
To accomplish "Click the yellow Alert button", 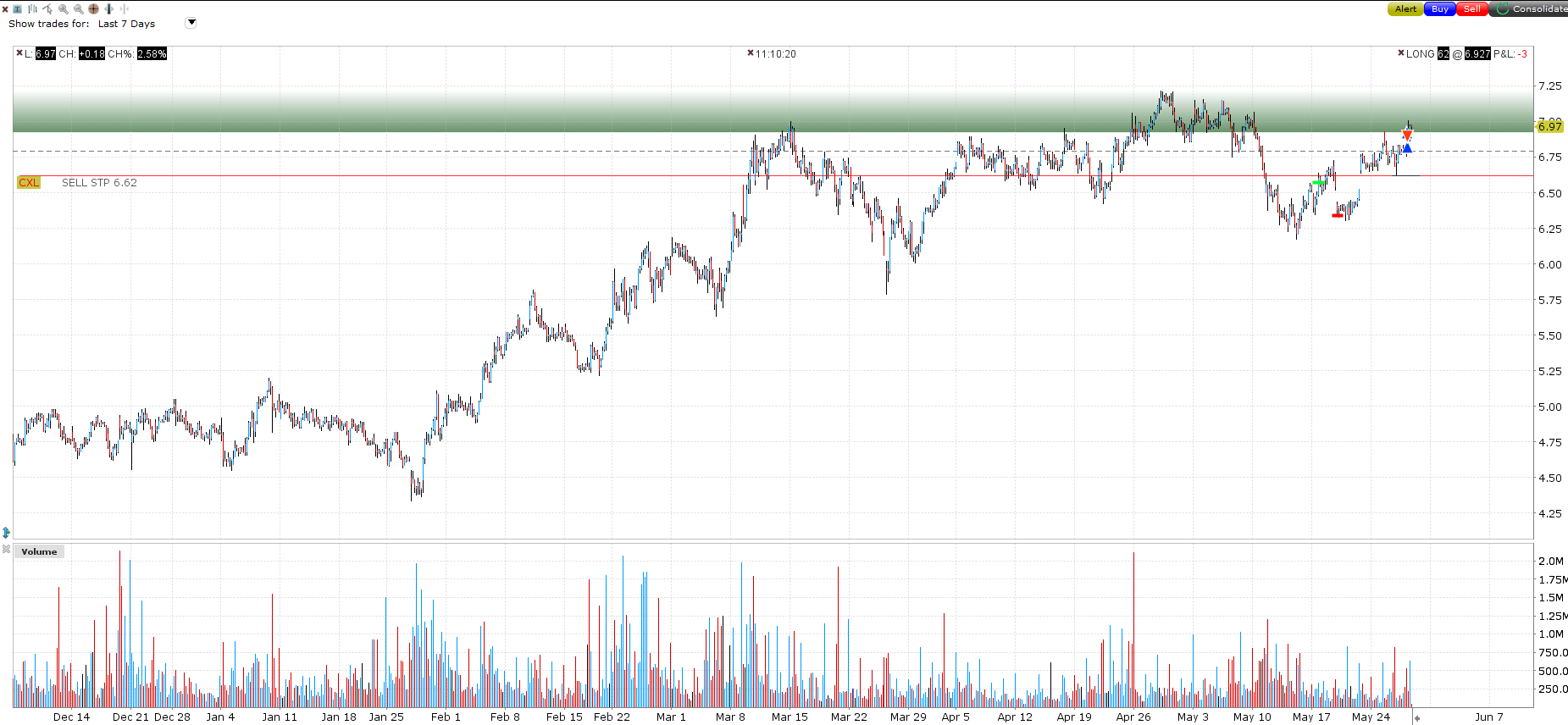I will 1405,9.
